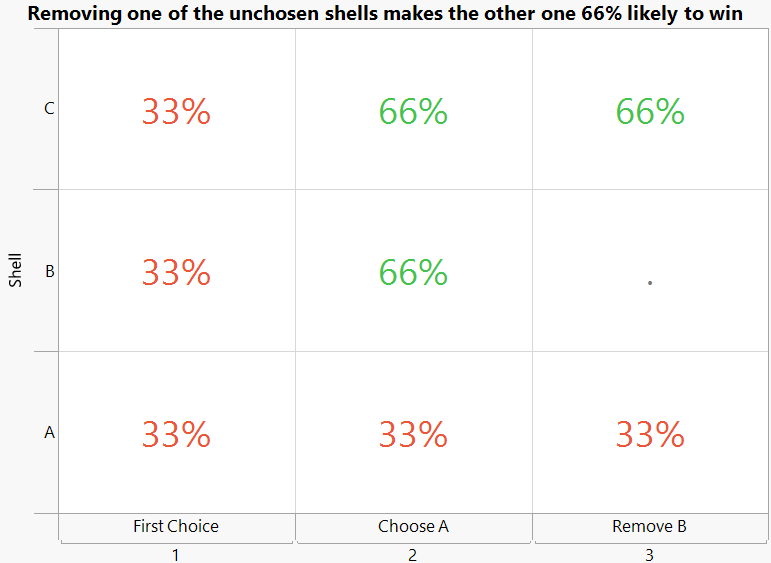Image resolution: width=771 pixels, height=563 pixels.
Task: Click the 33% for shell C under First Choice
Action: point(176,111)
